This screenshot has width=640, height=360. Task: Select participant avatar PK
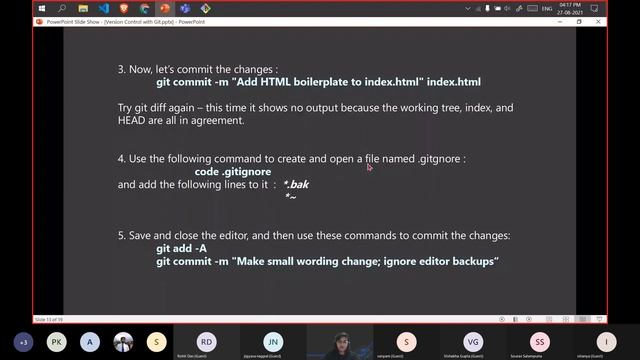[x=56, y=342]
